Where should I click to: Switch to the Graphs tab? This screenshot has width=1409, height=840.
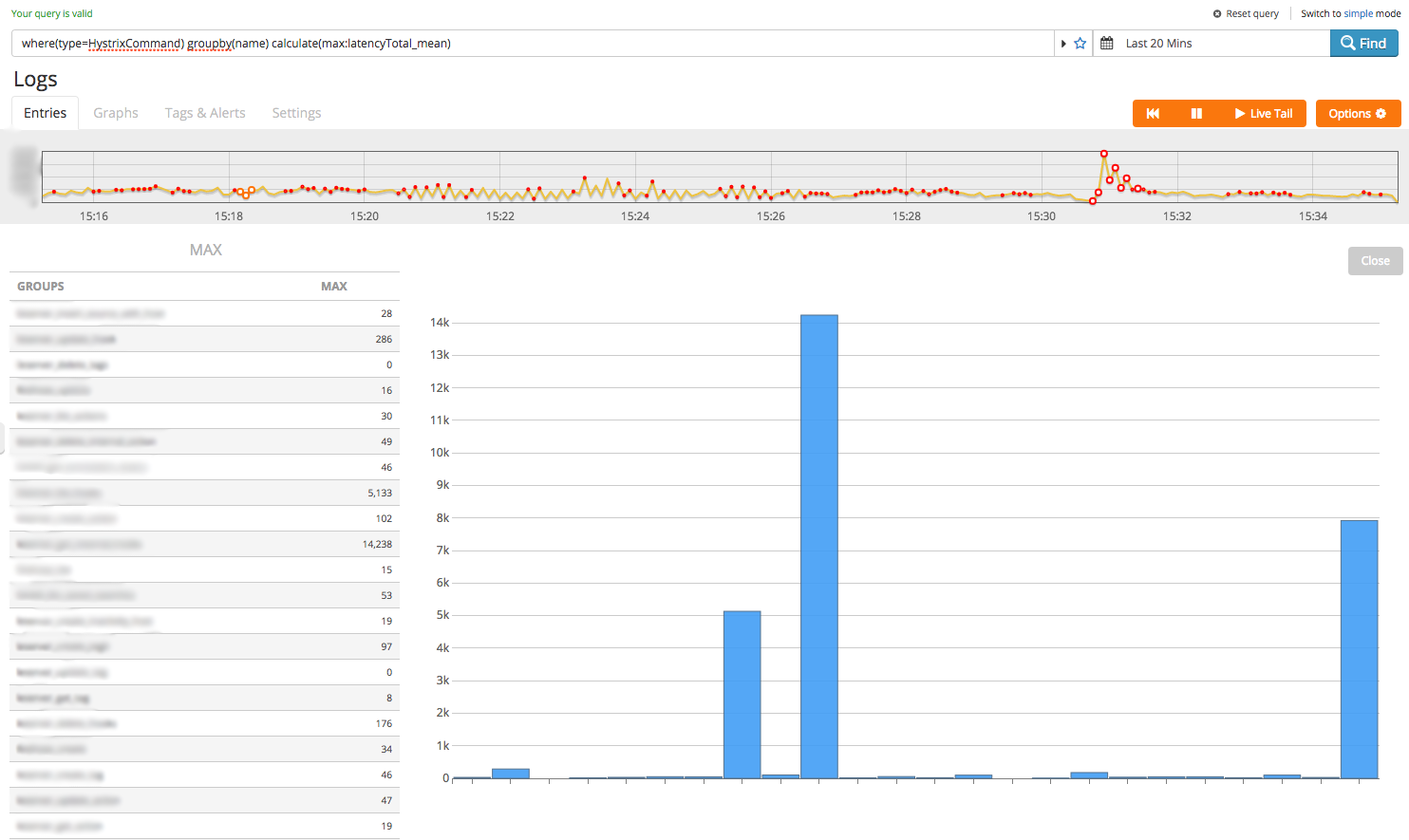116,113
